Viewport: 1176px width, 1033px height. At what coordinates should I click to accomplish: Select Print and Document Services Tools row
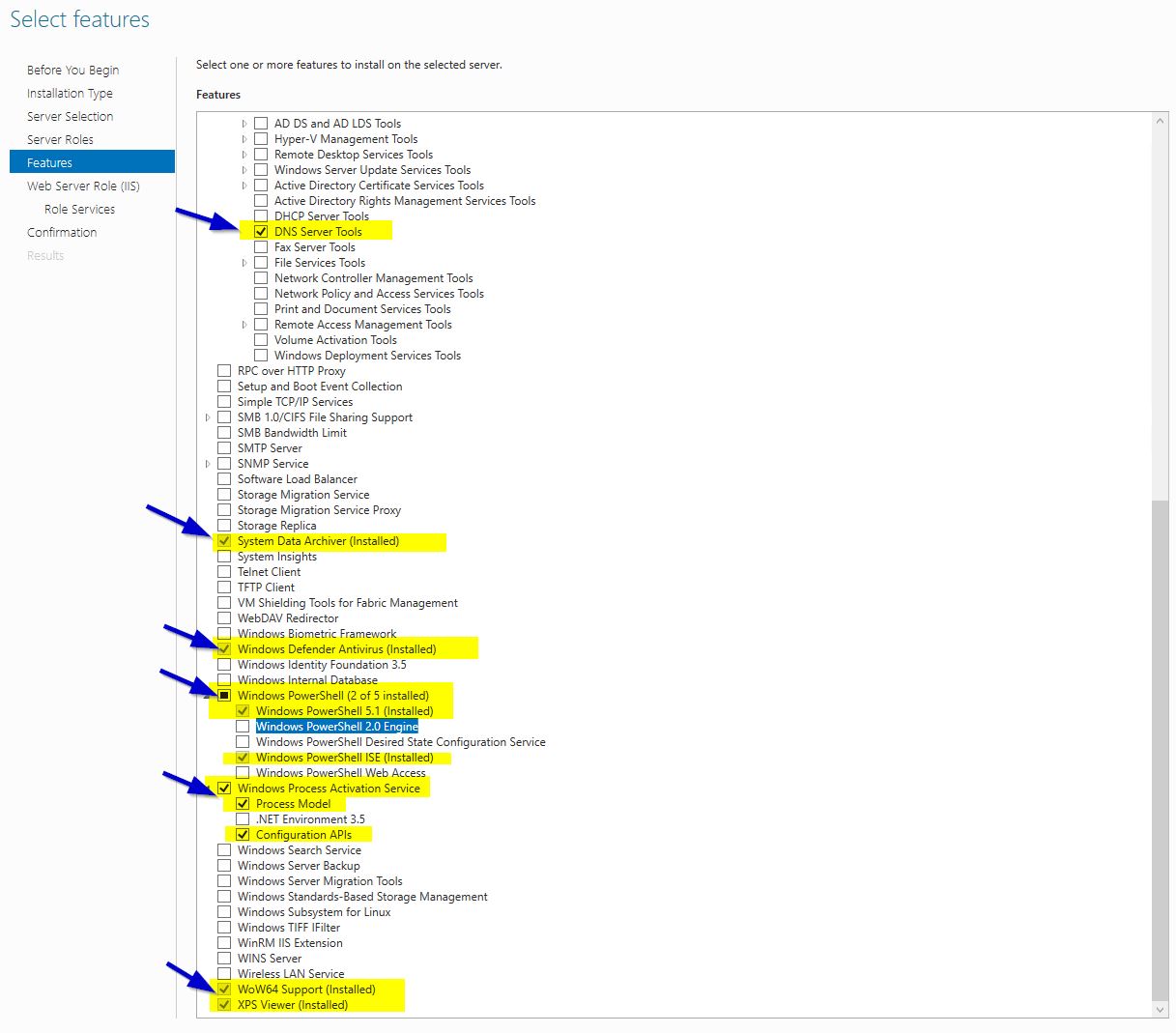point(362,309)
